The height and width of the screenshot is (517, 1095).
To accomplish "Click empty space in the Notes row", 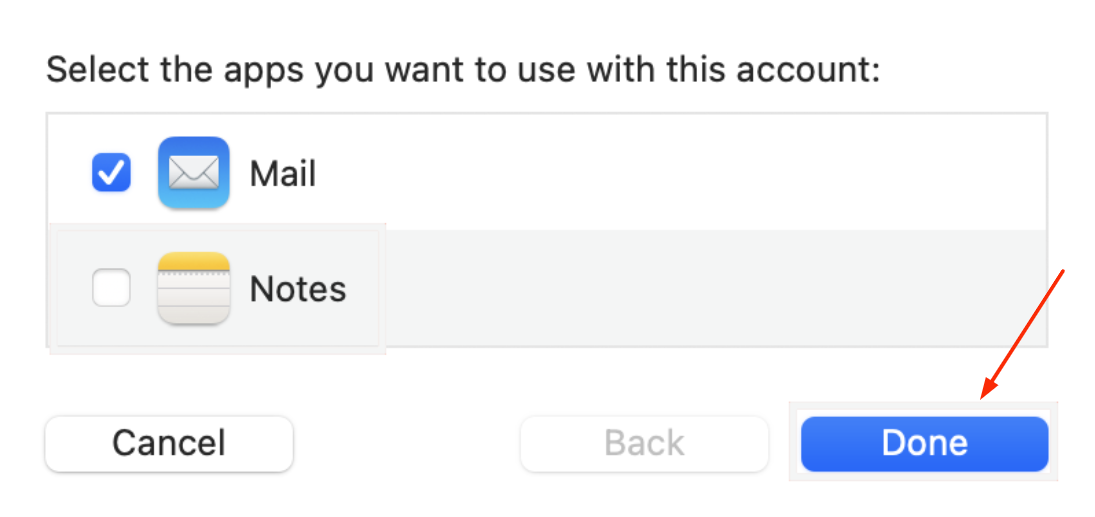I will (x=700, y=289).
